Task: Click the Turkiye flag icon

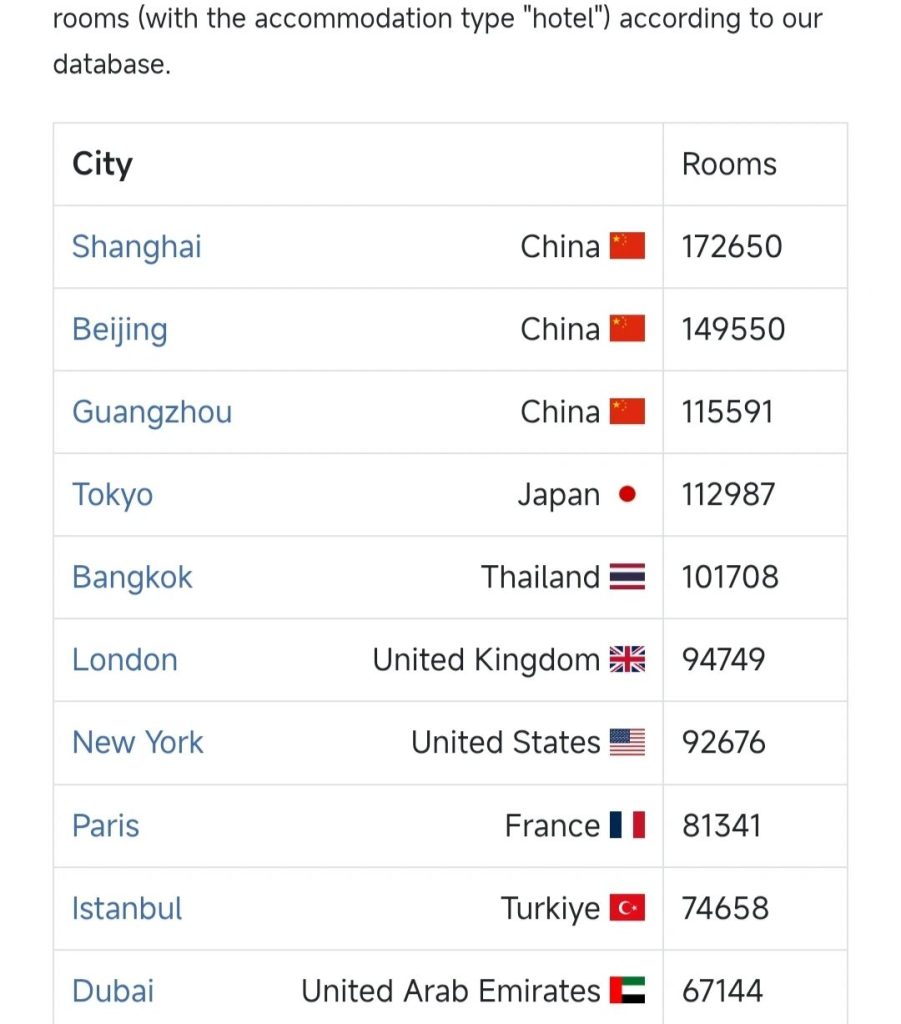Action: 627,908
